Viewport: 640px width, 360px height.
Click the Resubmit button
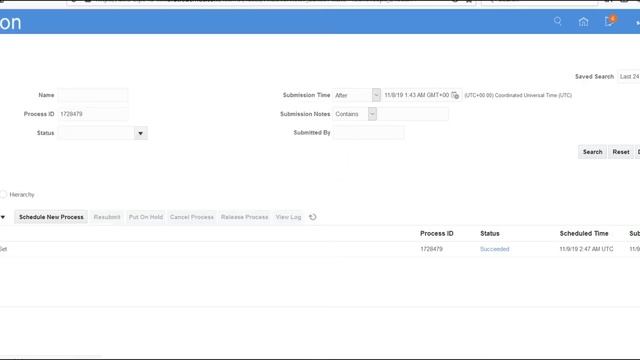click(x=107, y=217)
